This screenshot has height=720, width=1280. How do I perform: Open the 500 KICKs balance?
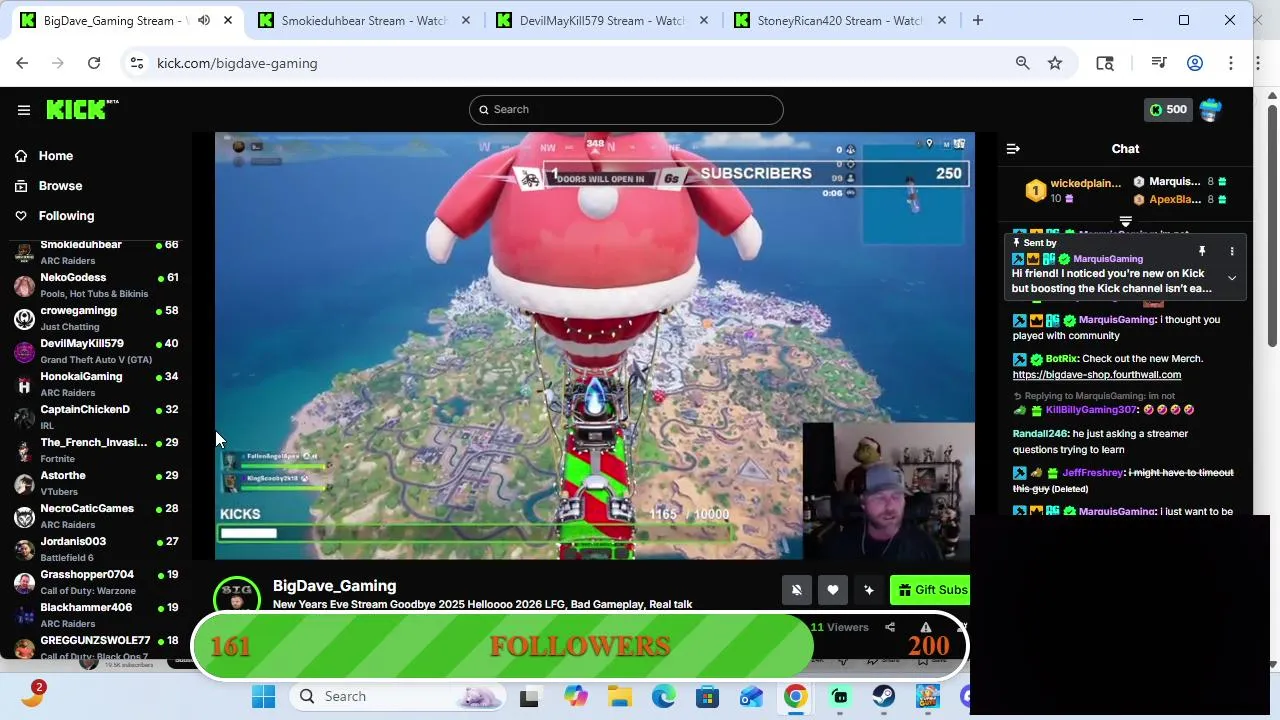click(x=1167, y=110)
